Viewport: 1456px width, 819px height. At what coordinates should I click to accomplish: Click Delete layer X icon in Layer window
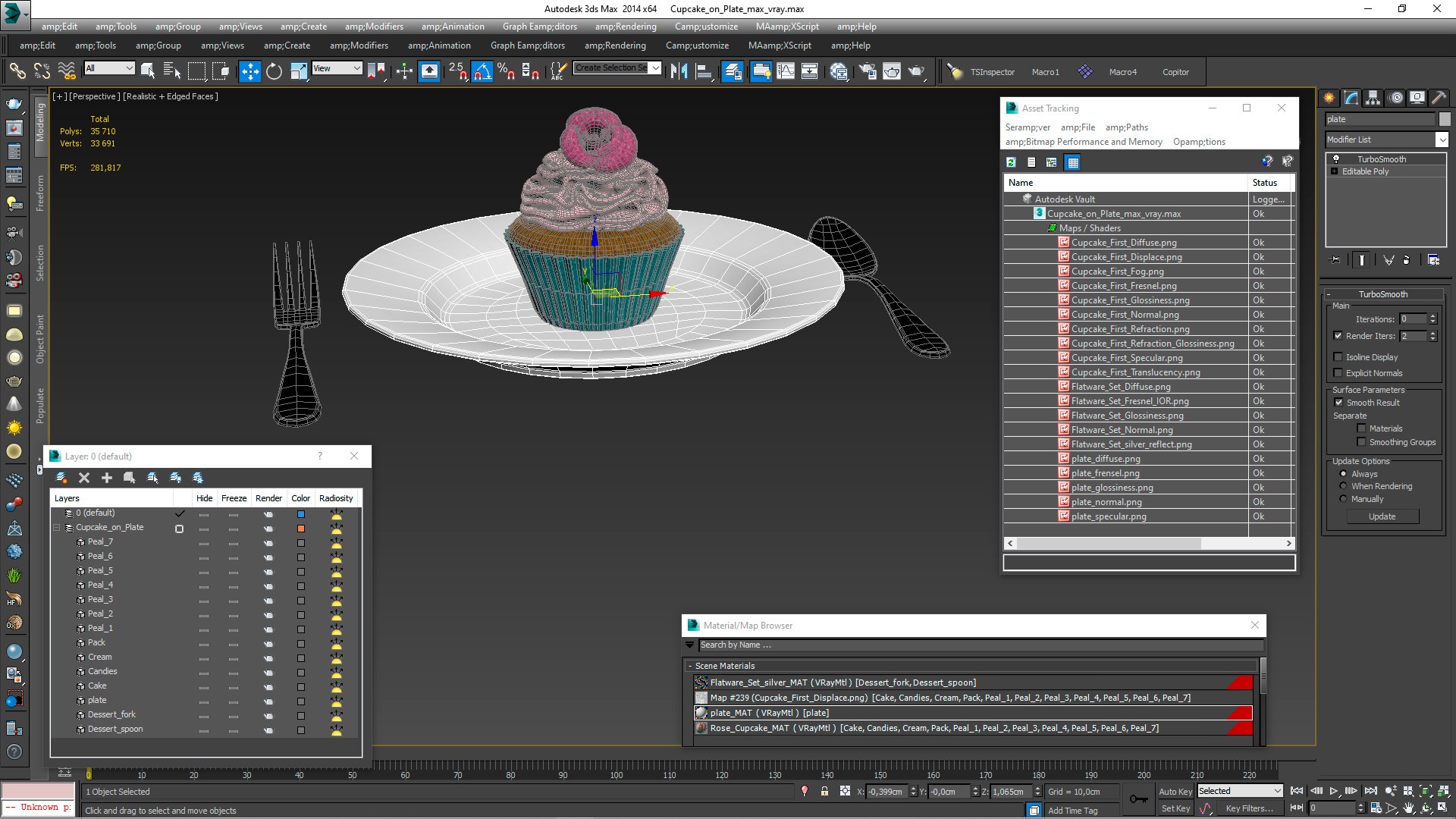pos(84,478)
